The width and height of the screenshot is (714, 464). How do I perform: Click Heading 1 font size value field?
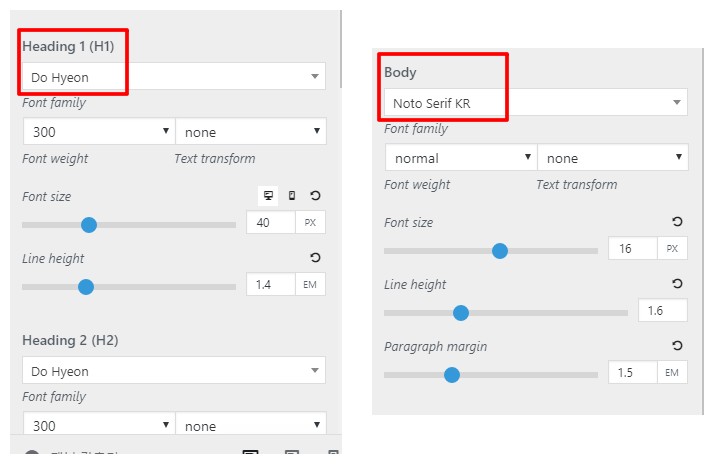[x=269, y=223]
